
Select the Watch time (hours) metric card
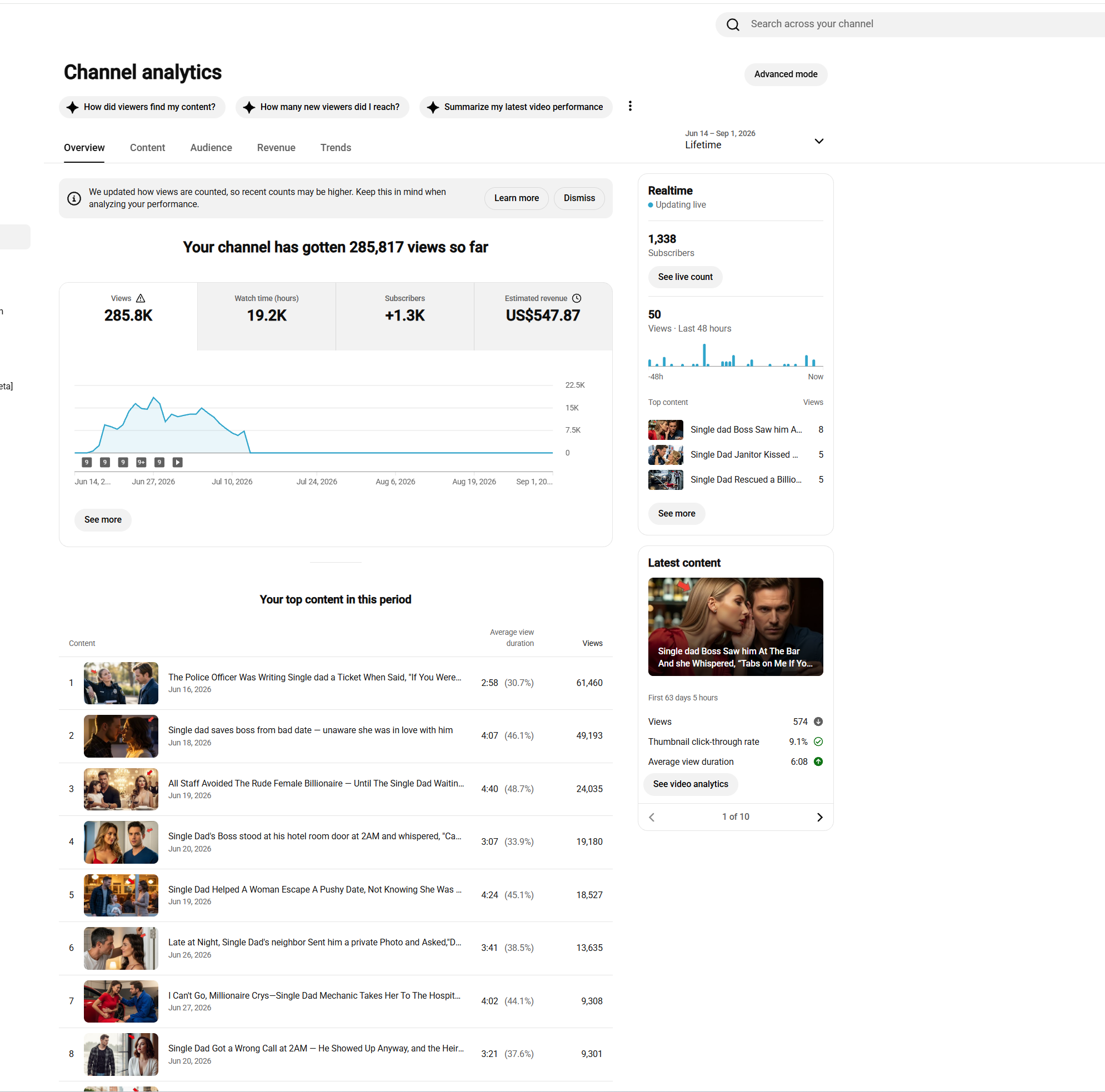[x=267, y=316]
